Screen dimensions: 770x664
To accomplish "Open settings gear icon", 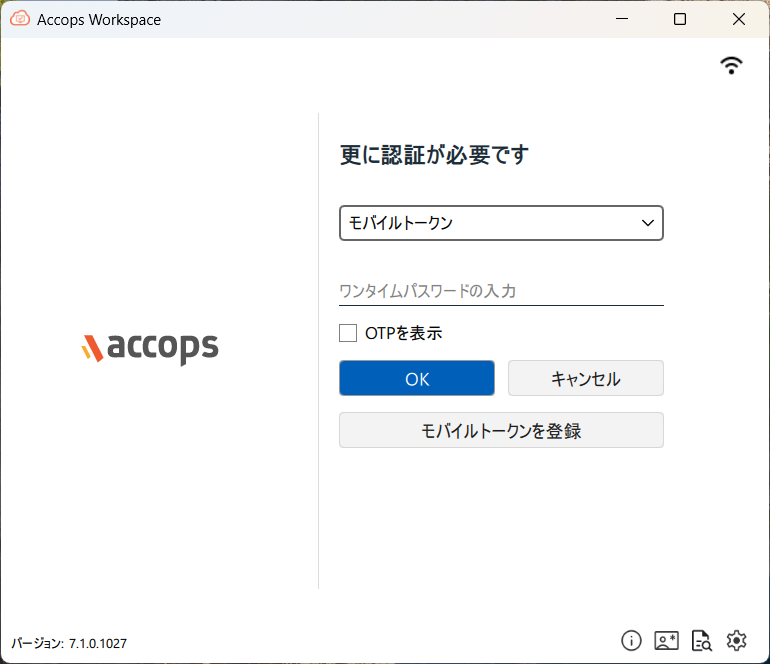I will coord(737,640).
